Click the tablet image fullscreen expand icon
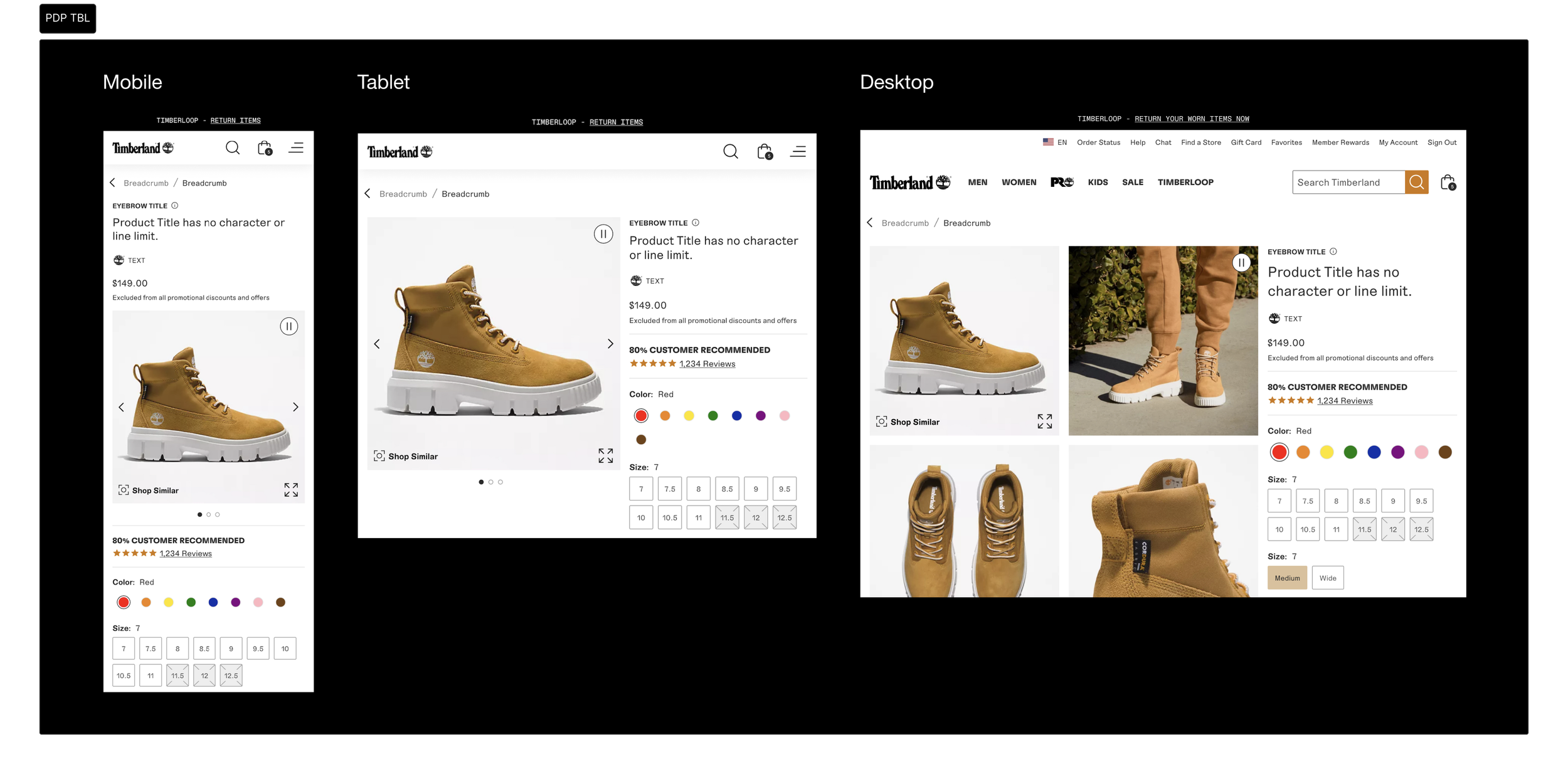The image size is (1568, 774). pyautogui.click(x=605, y=456)
